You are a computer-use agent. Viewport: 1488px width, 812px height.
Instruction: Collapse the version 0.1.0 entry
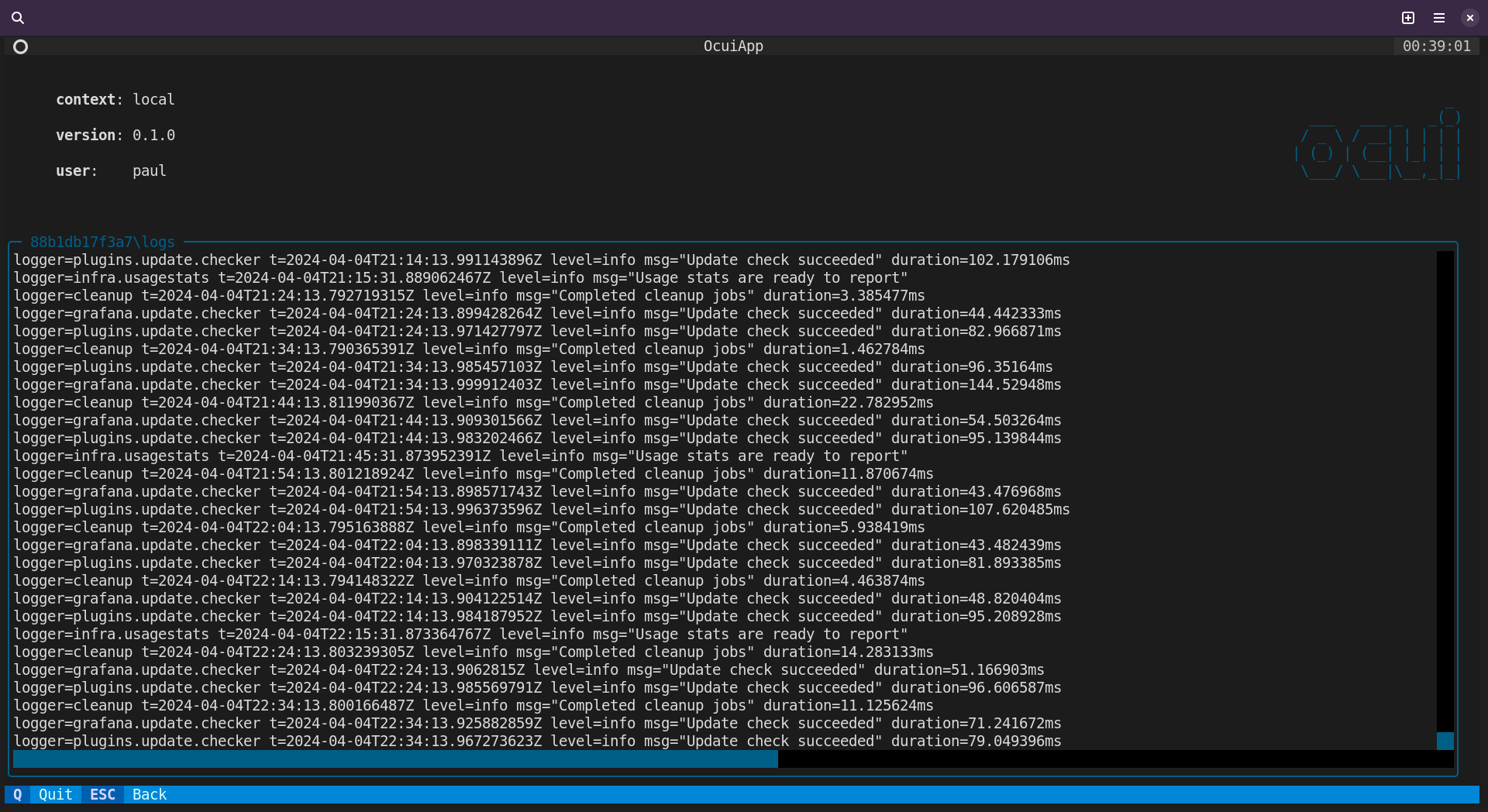click(x=115, y=135)
